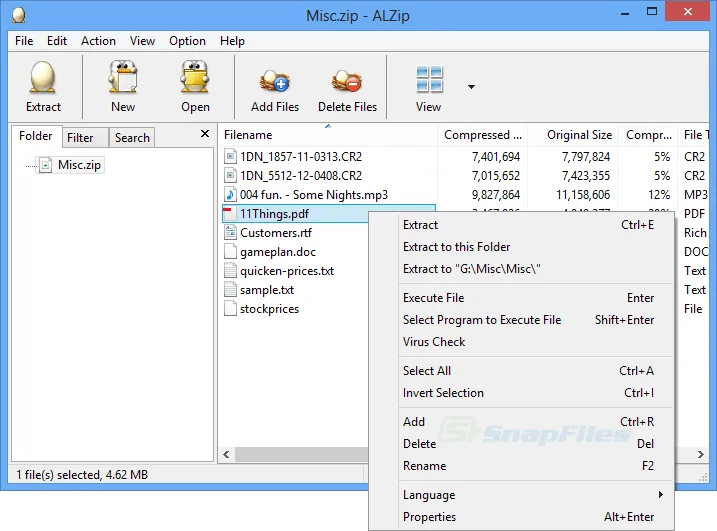Image resolution: width=717 pixels, height=531 pixels.
Task: Click the gameplan.doc file icon
Action: pos(230,252)
